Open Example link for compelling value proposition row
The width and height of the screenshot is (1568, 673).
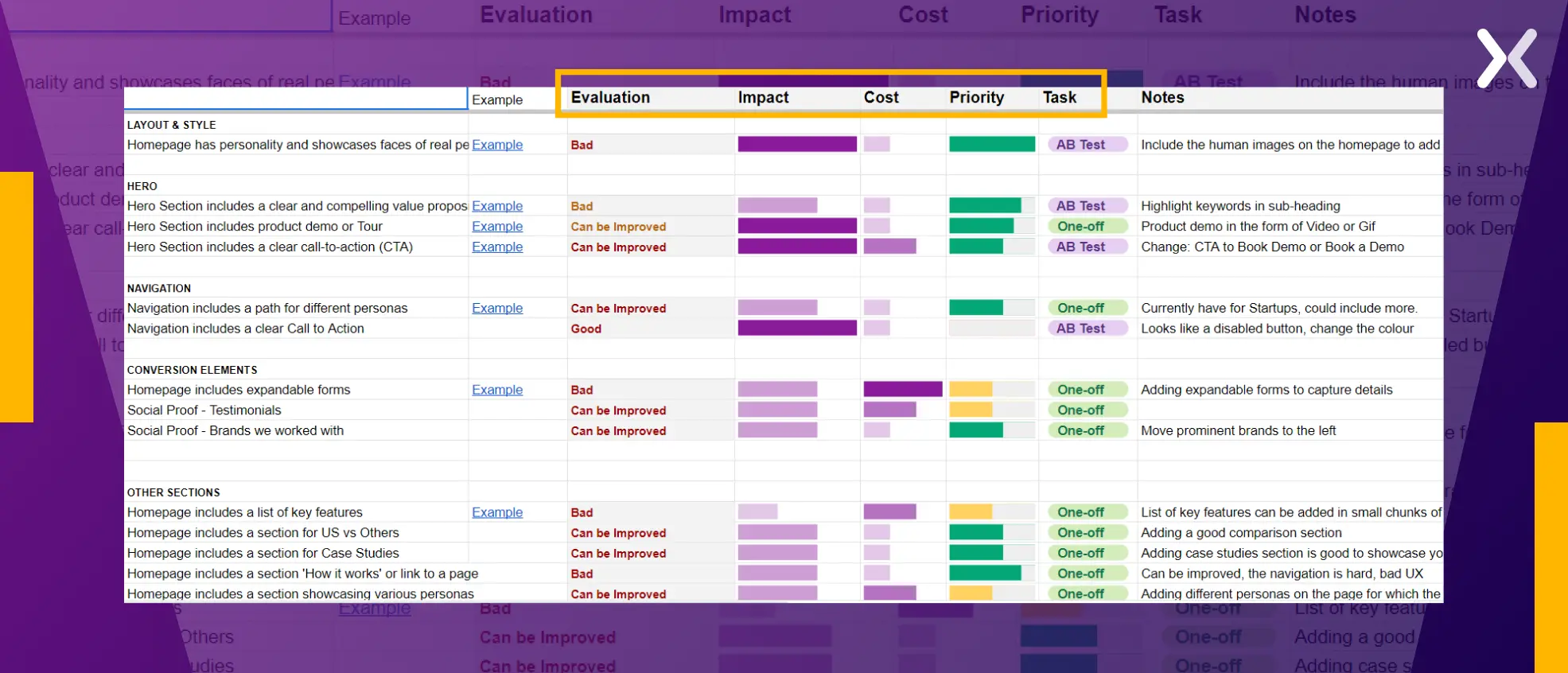pos(497,206)
